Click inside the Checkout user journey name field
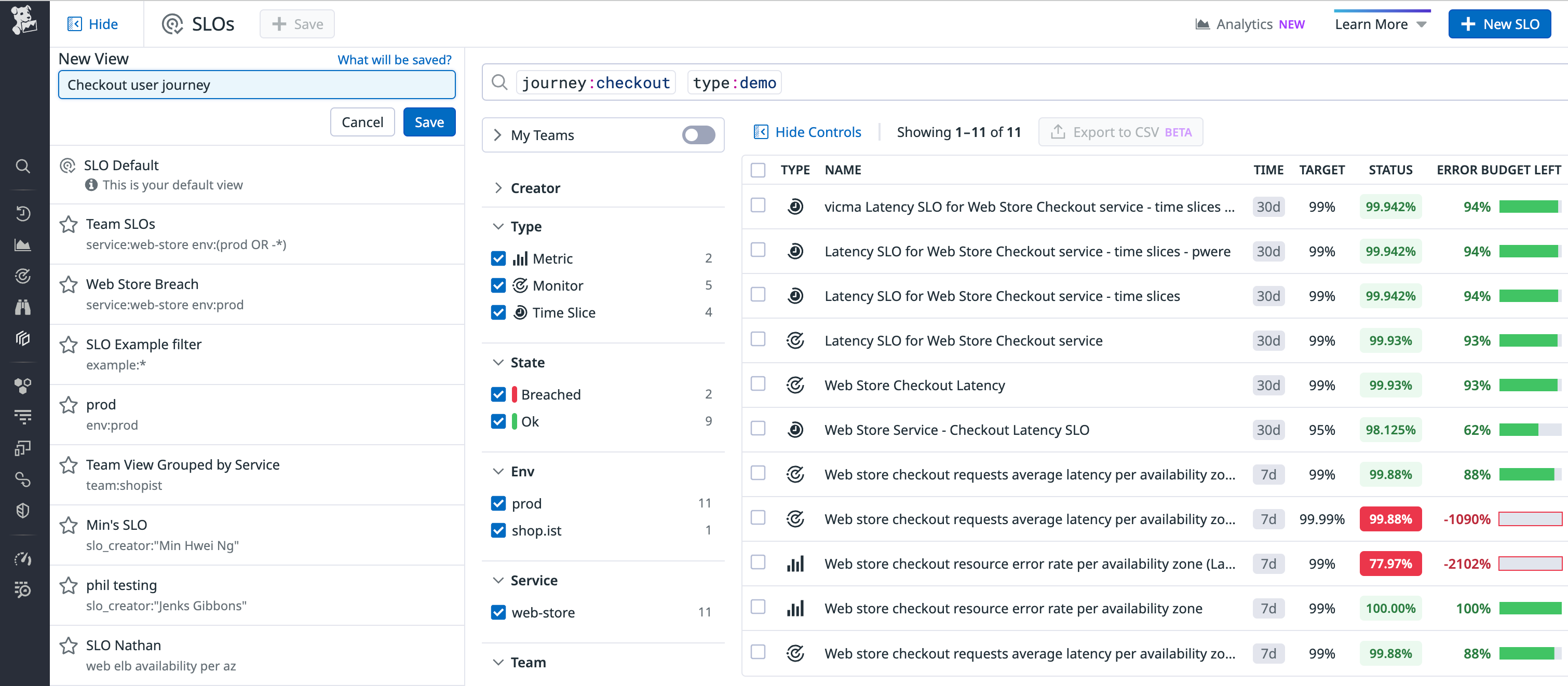Viewport: 1568px width, 686px height. click(256, 85)
